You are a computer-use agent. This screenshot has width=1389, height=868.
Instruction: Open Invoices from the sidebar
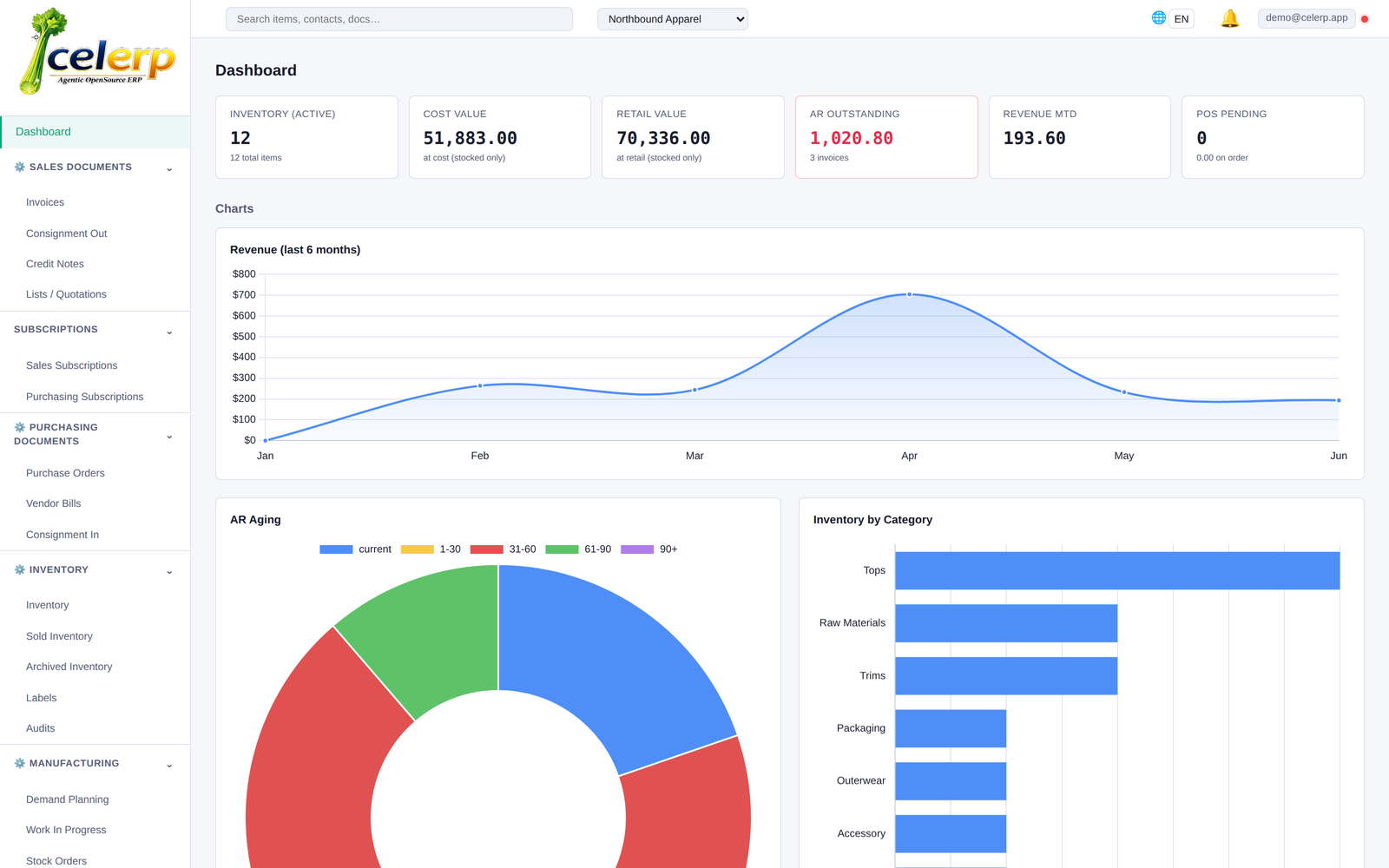click(45, 202)
